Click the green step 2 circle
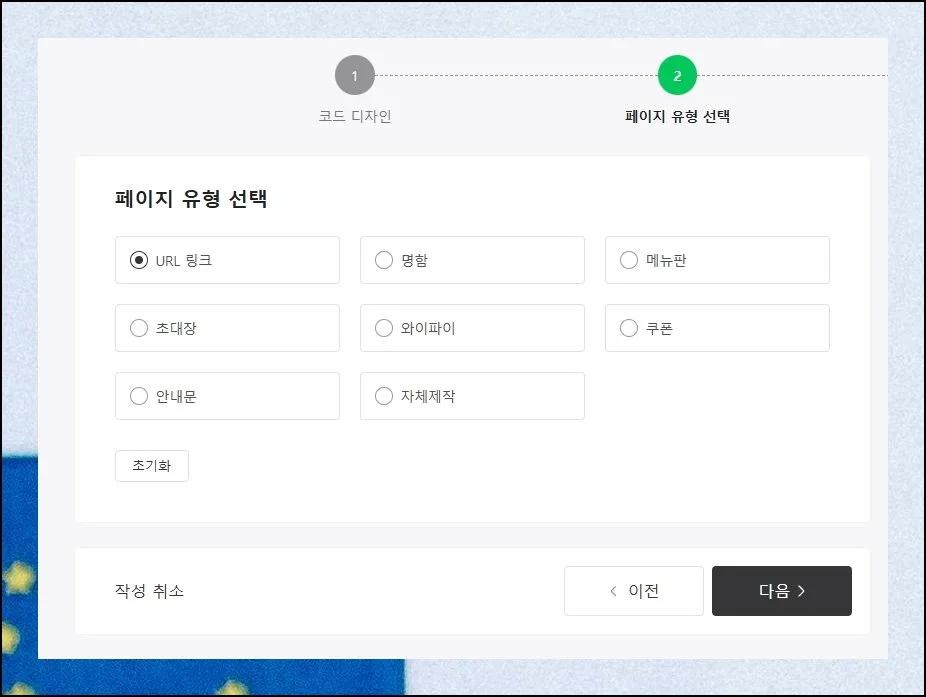 [677, 76]
